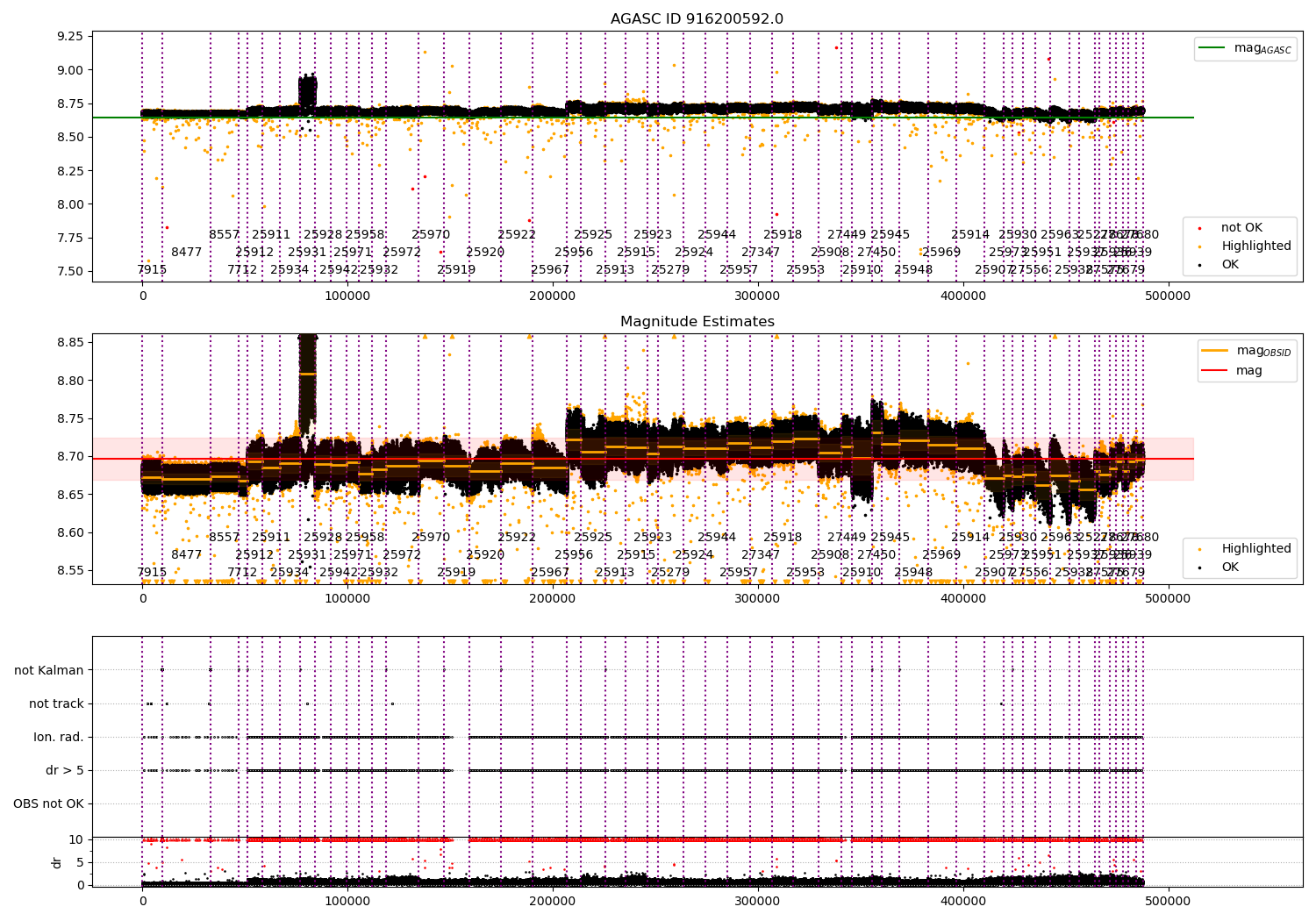The height and width of the screenshot is (921, 1316).
Task: Click the 9.00 tick on top plot y-axis
Action: click(69, 70)
